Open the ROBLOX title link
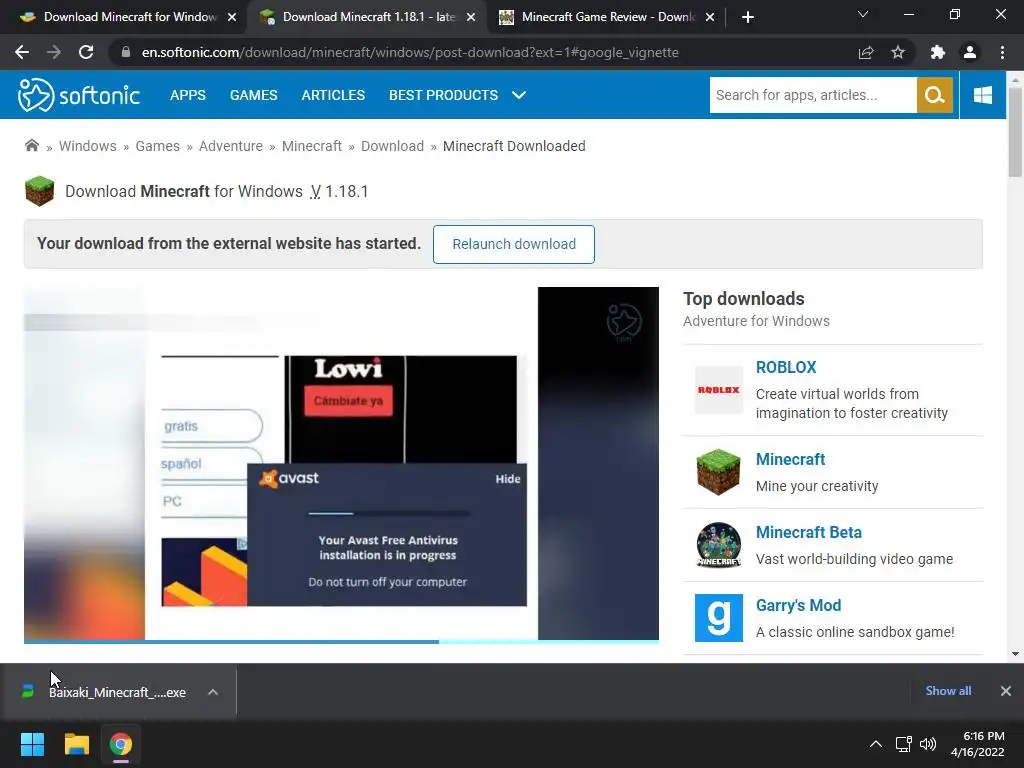The width and height of the screenshot is (1024, 768). [786, 367]
